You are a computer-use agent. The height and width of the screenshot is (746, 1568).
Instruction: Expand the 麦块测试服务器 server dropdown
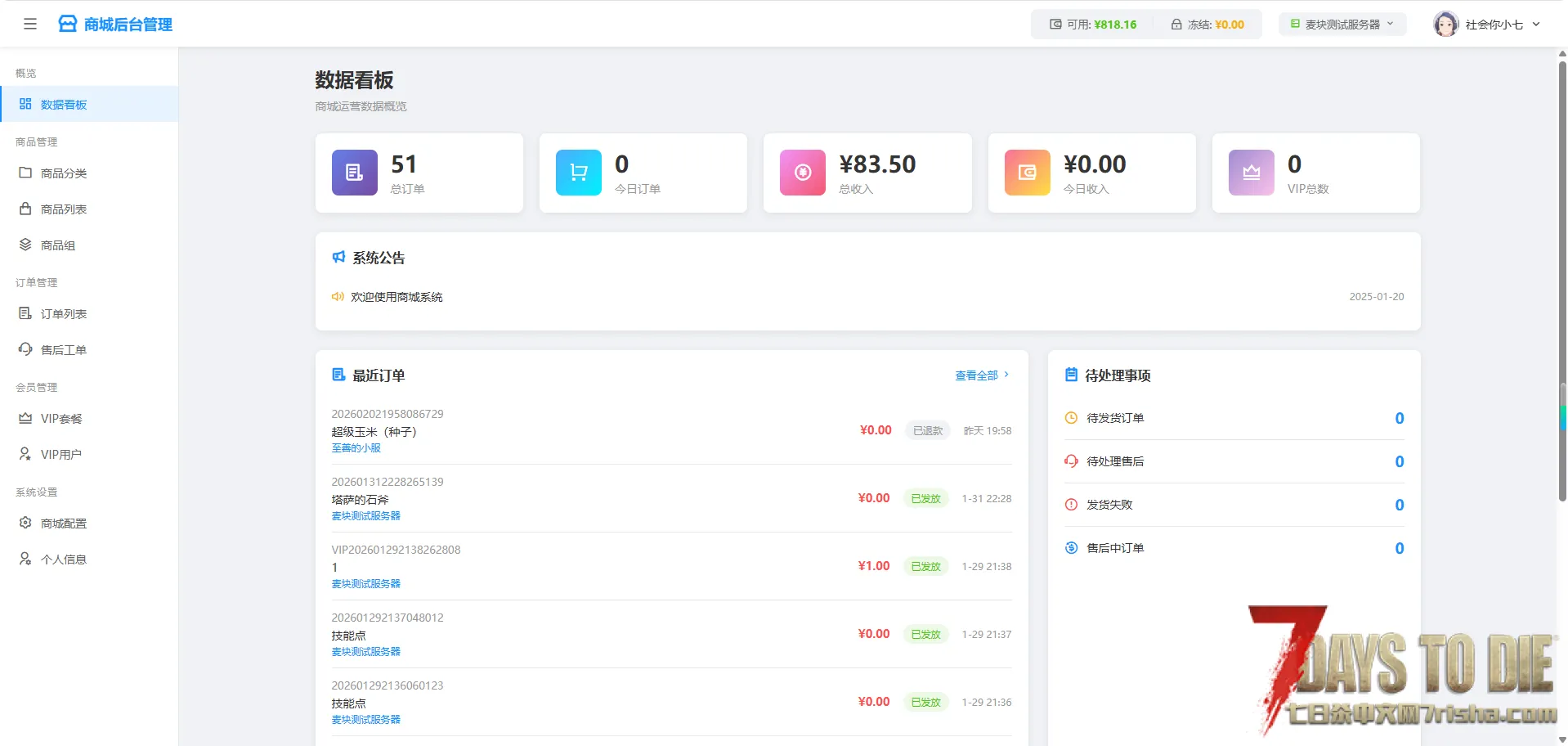point(1342,25)
